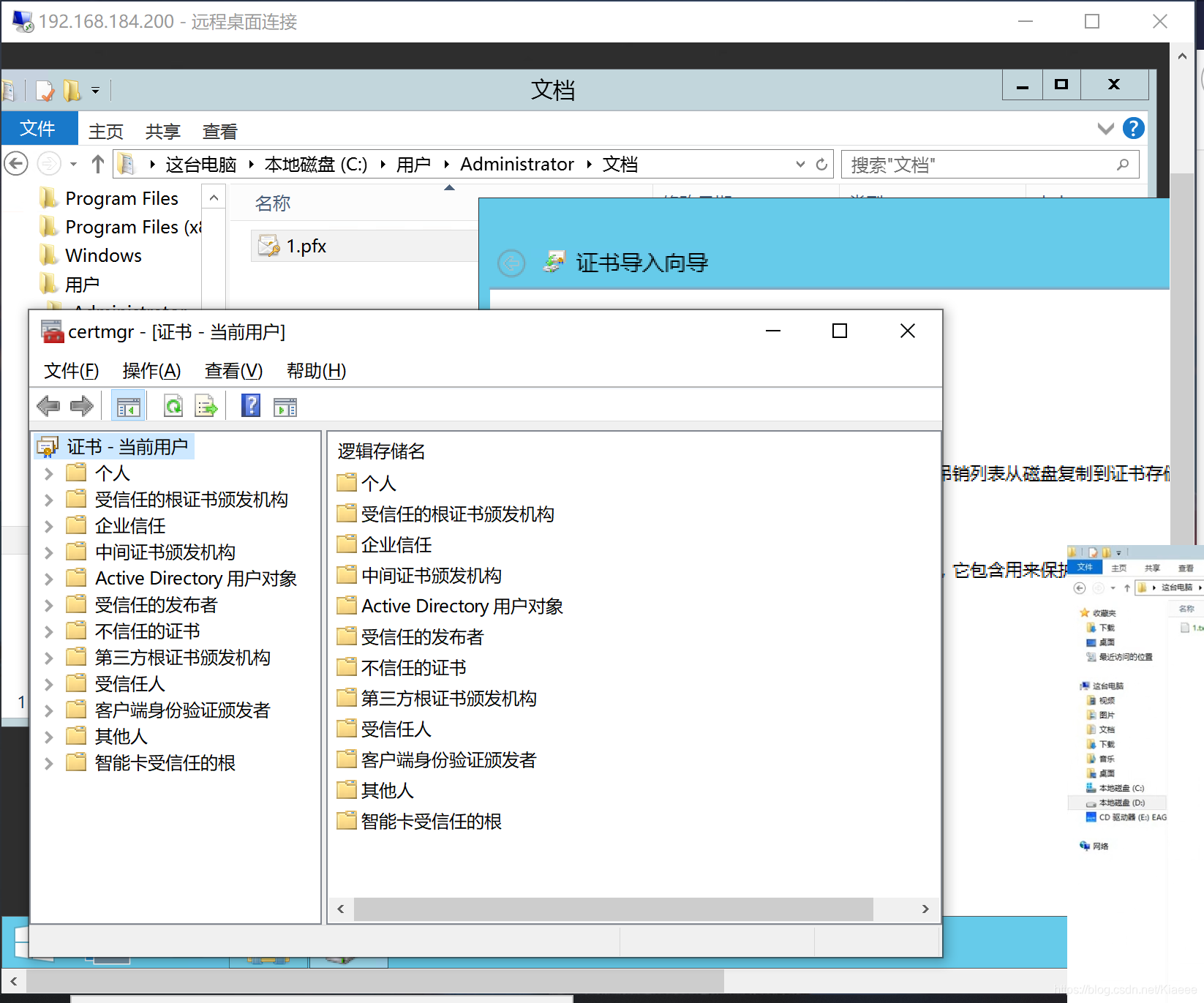Toggle the show/hide console tree icon
This screenshot has width=1204, height=1003.
[x=128, y=406]
